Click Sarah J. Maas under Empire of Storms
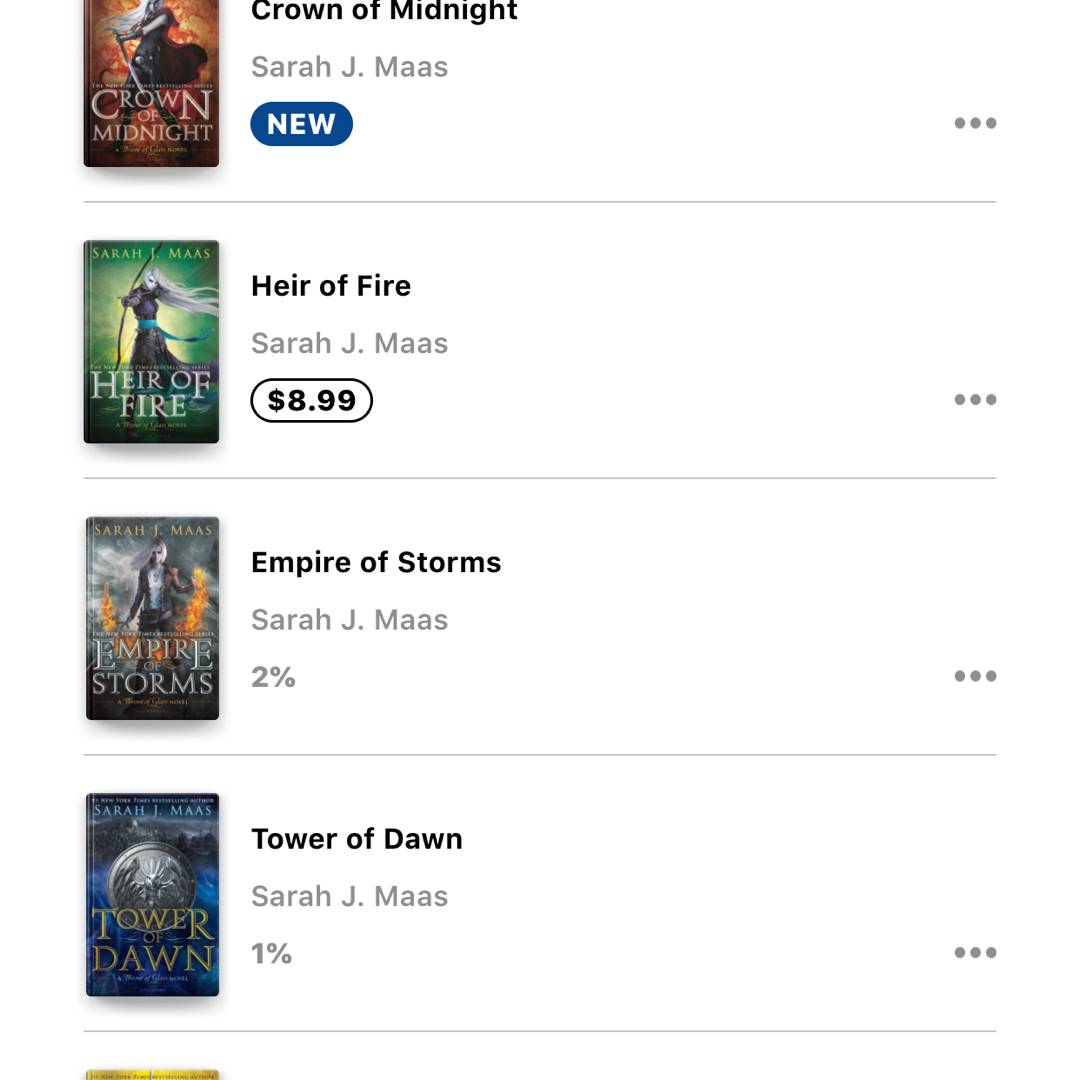Image resolution: width=1080 pixels, height=1080 pixels. (x=349, y=620)
